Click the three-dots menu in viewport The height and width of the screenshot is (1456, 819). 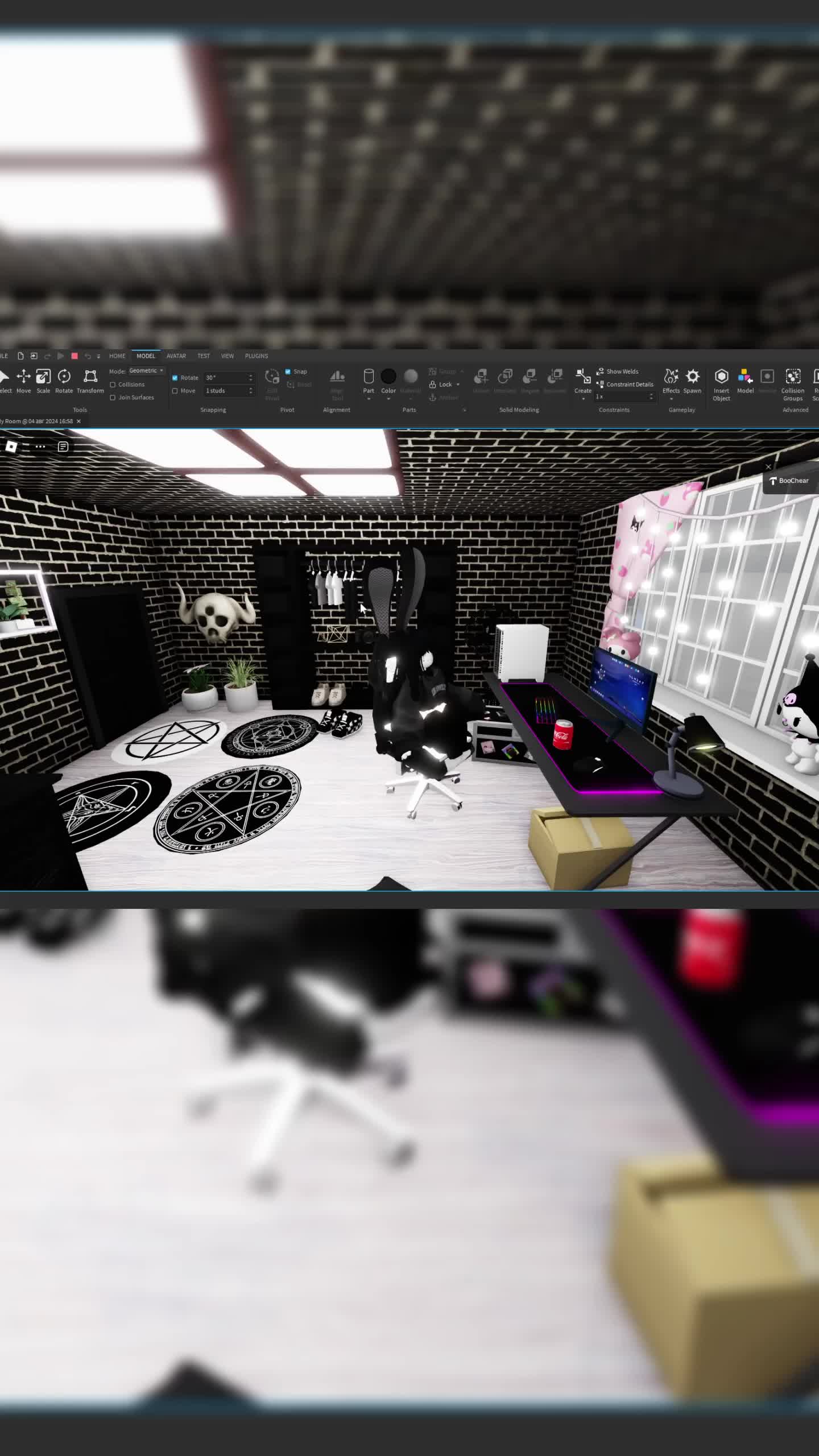pyautogui.click(x=40, y=446)
